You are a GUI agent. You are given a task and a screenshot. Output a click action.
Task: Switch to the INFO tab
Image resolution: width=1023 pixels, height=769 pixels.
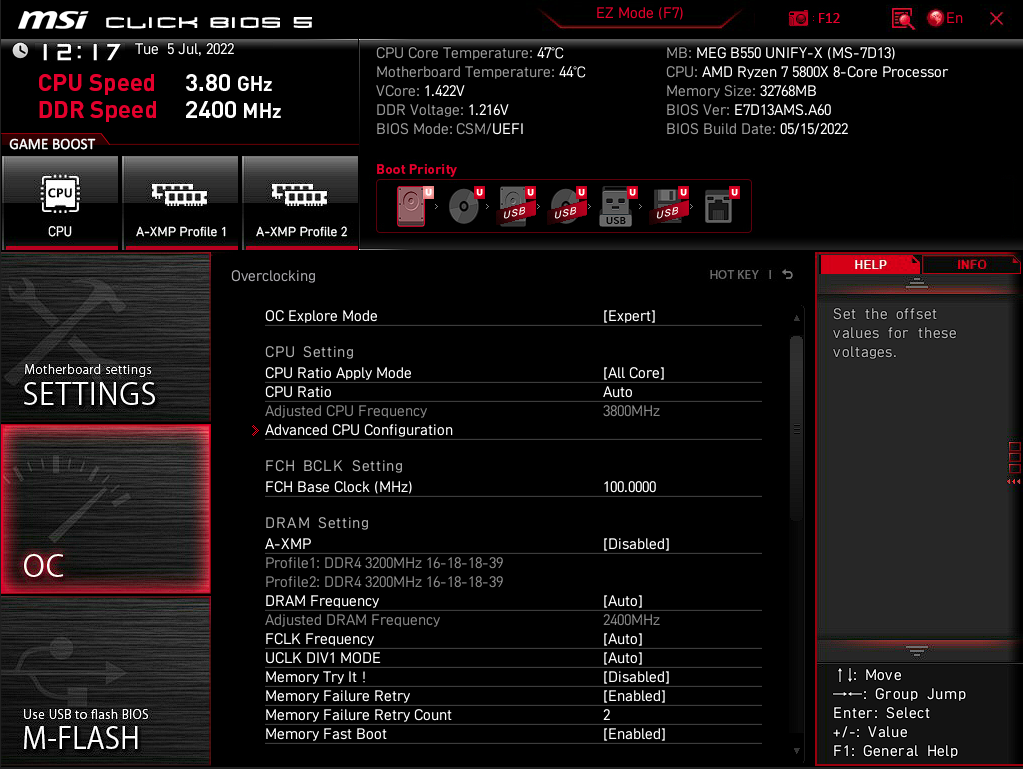click(971, 264)
